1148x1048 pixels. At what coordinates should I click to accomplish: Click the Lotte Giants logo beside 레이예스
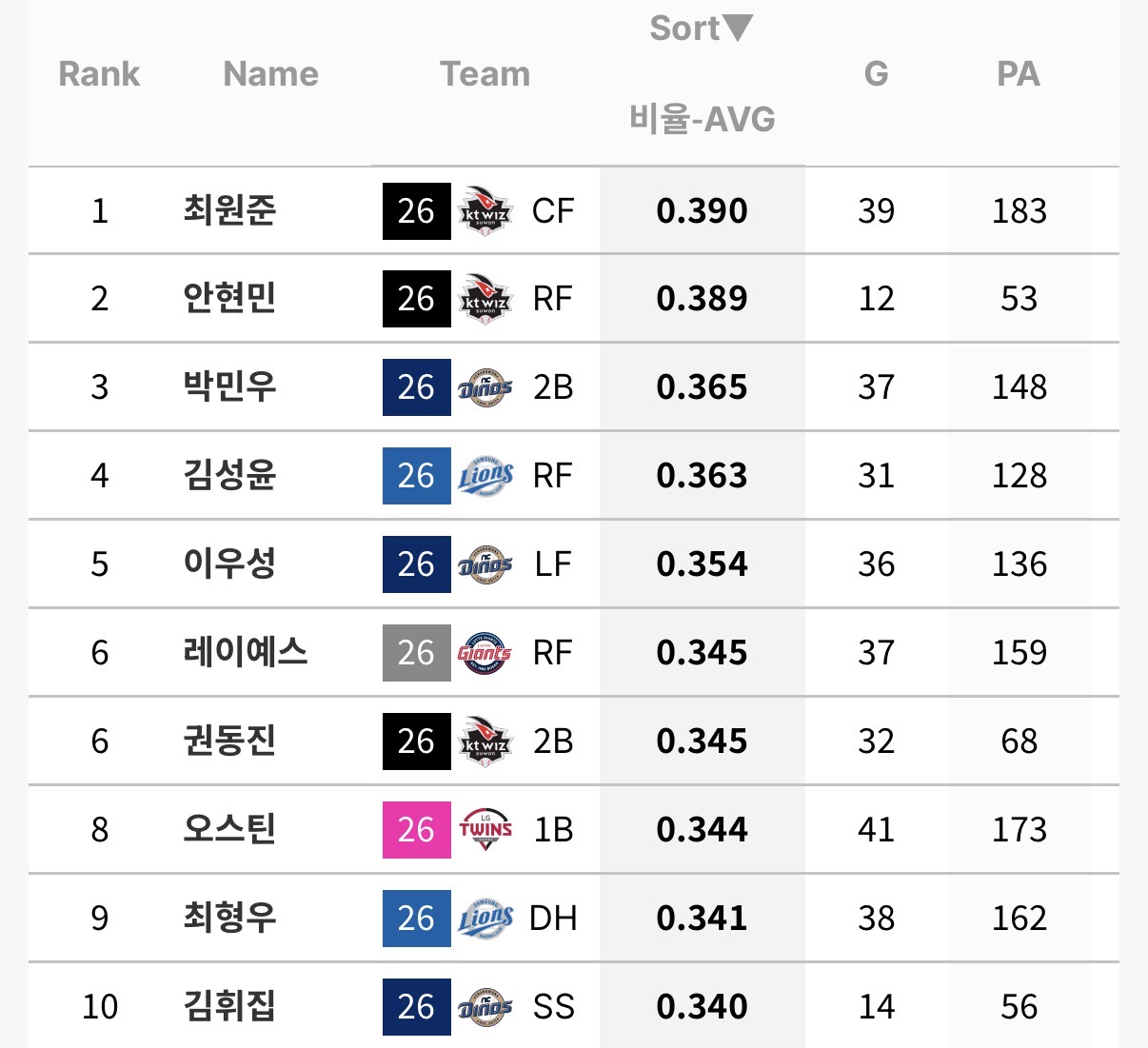pos(485,653)
